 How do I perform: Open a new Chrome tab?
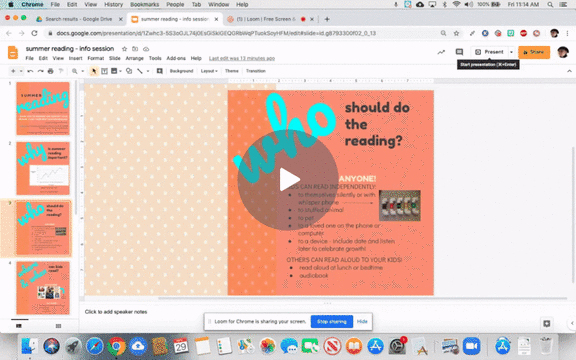click(x=327, y=19)
